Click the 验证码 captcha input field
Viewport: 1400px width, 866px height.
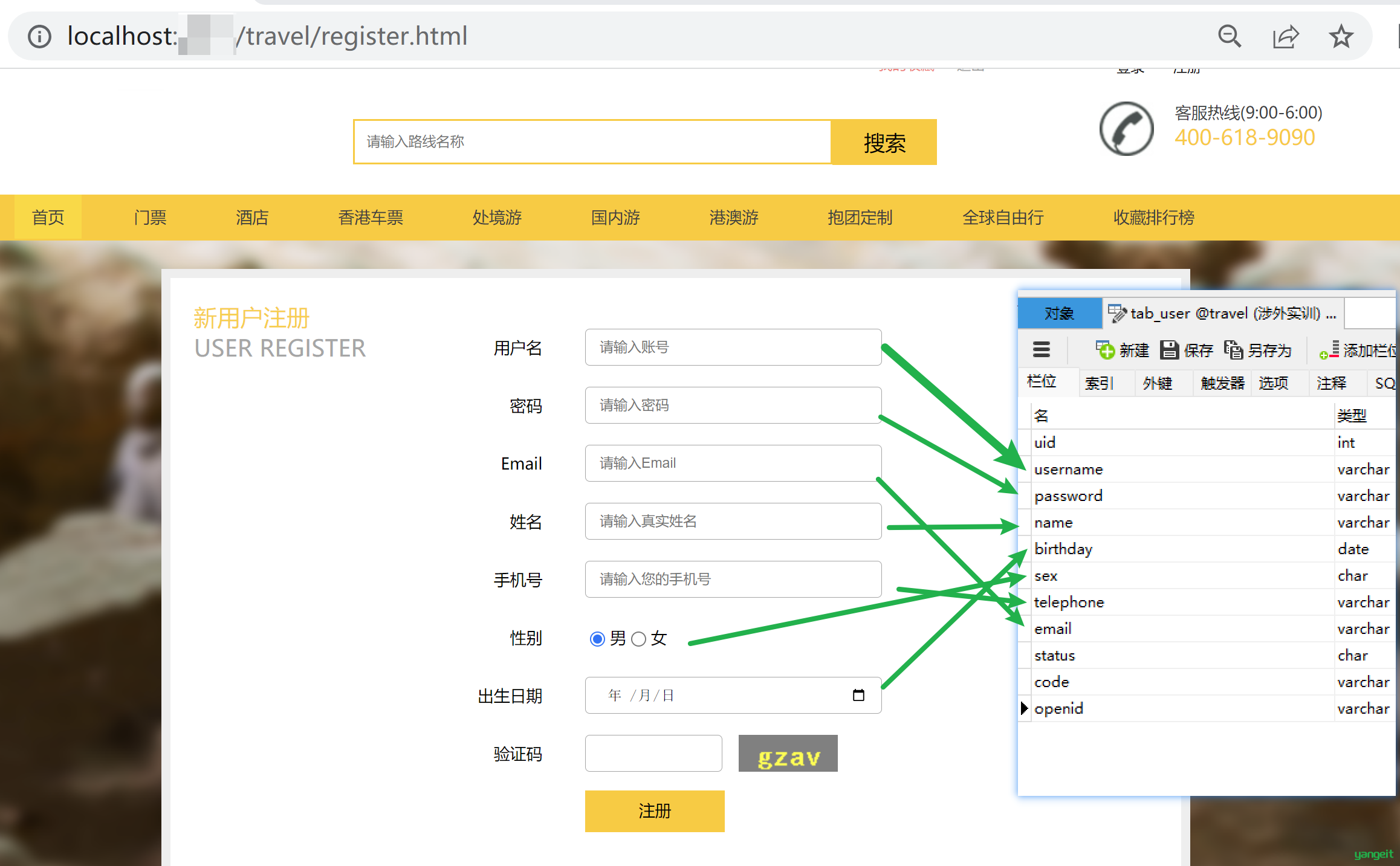click(653, 753)
